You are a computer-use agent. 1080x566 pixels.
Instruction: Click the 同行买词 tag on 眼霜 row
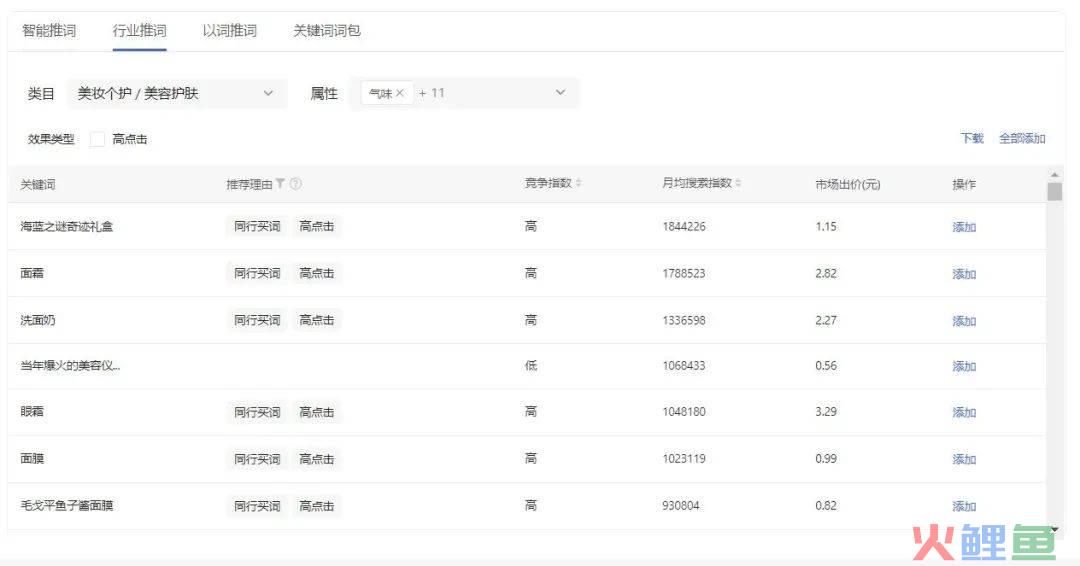pyautogui.click(x=257, y=412)
